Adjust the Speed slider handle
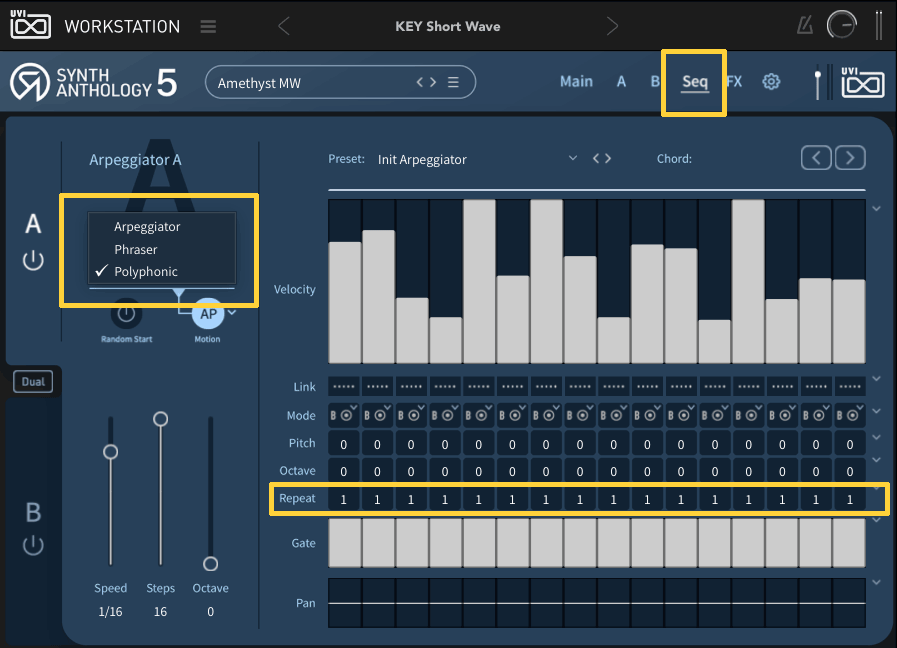The height and width of the screenshot is (648, 897). coord(110,452)
